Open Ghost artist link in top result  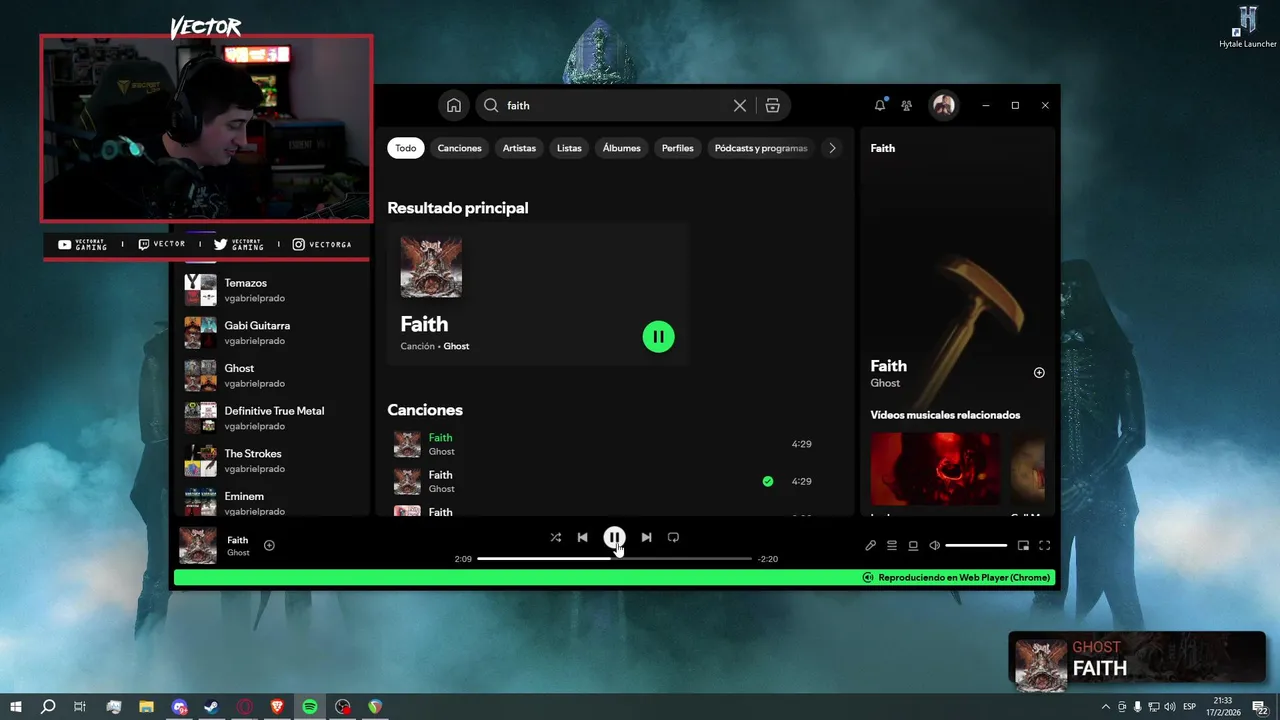click(456, 346)
